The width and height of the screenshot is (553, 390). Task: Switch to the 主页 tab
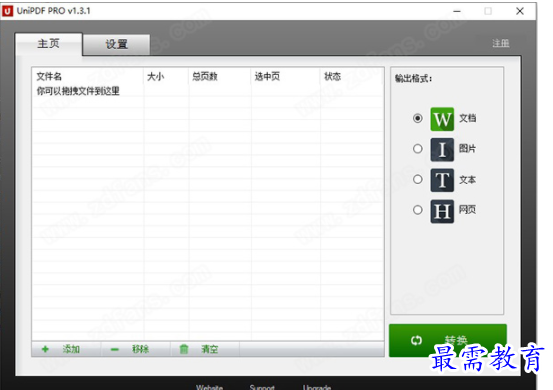49,44
